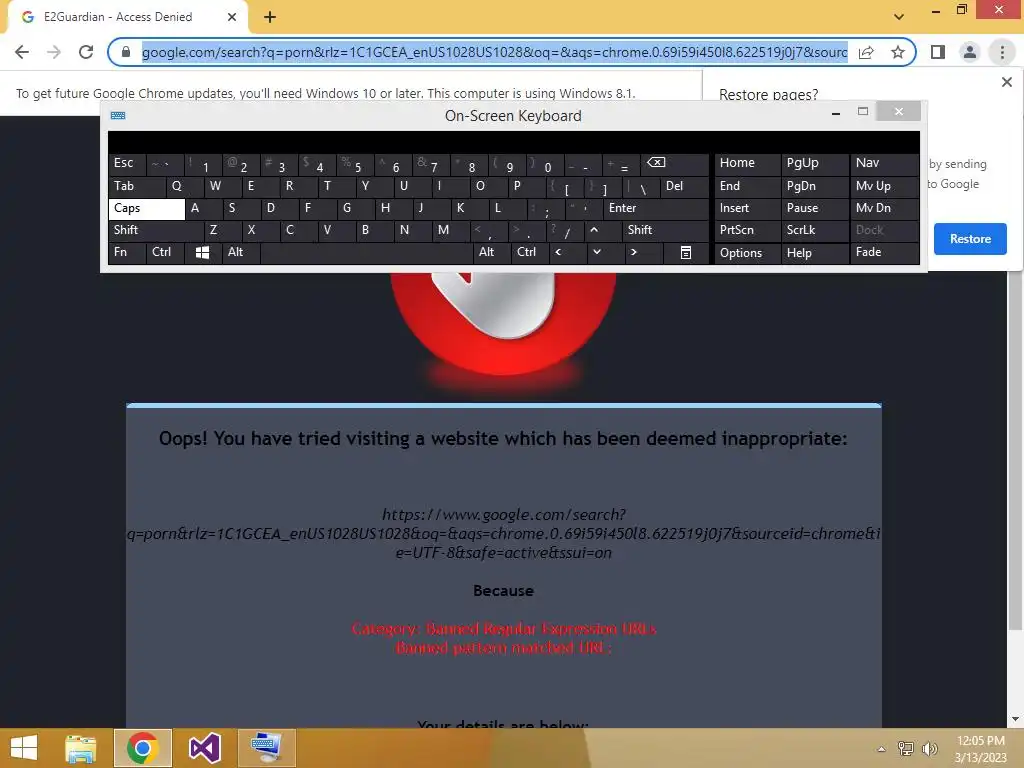This screenshot has width=1024, height=768.
Task: Share this page via the share icon
Action: [x=867, y=52]
